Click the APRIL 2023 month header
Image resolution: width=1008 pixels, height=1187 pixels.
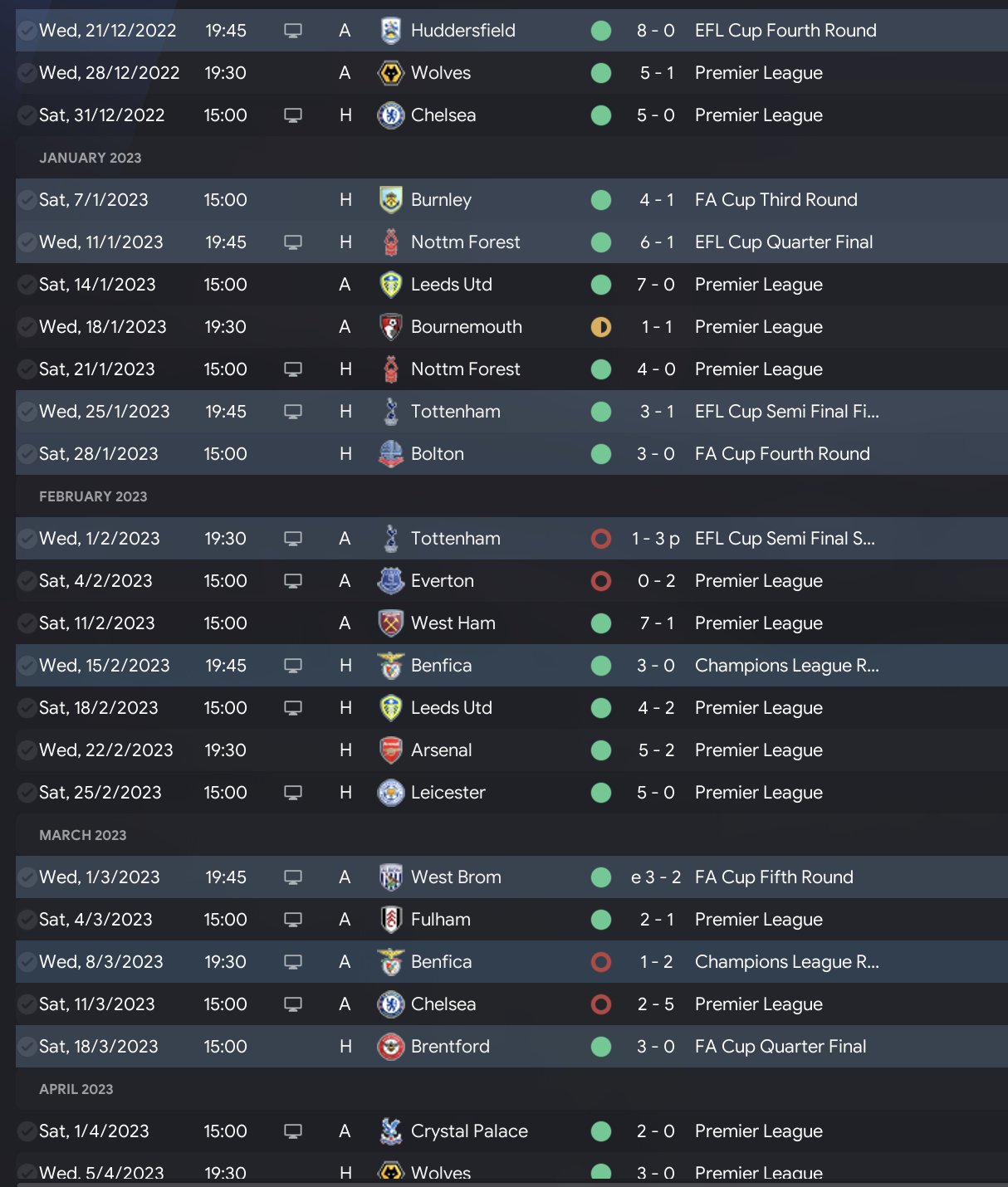[x=76, y=1089]
